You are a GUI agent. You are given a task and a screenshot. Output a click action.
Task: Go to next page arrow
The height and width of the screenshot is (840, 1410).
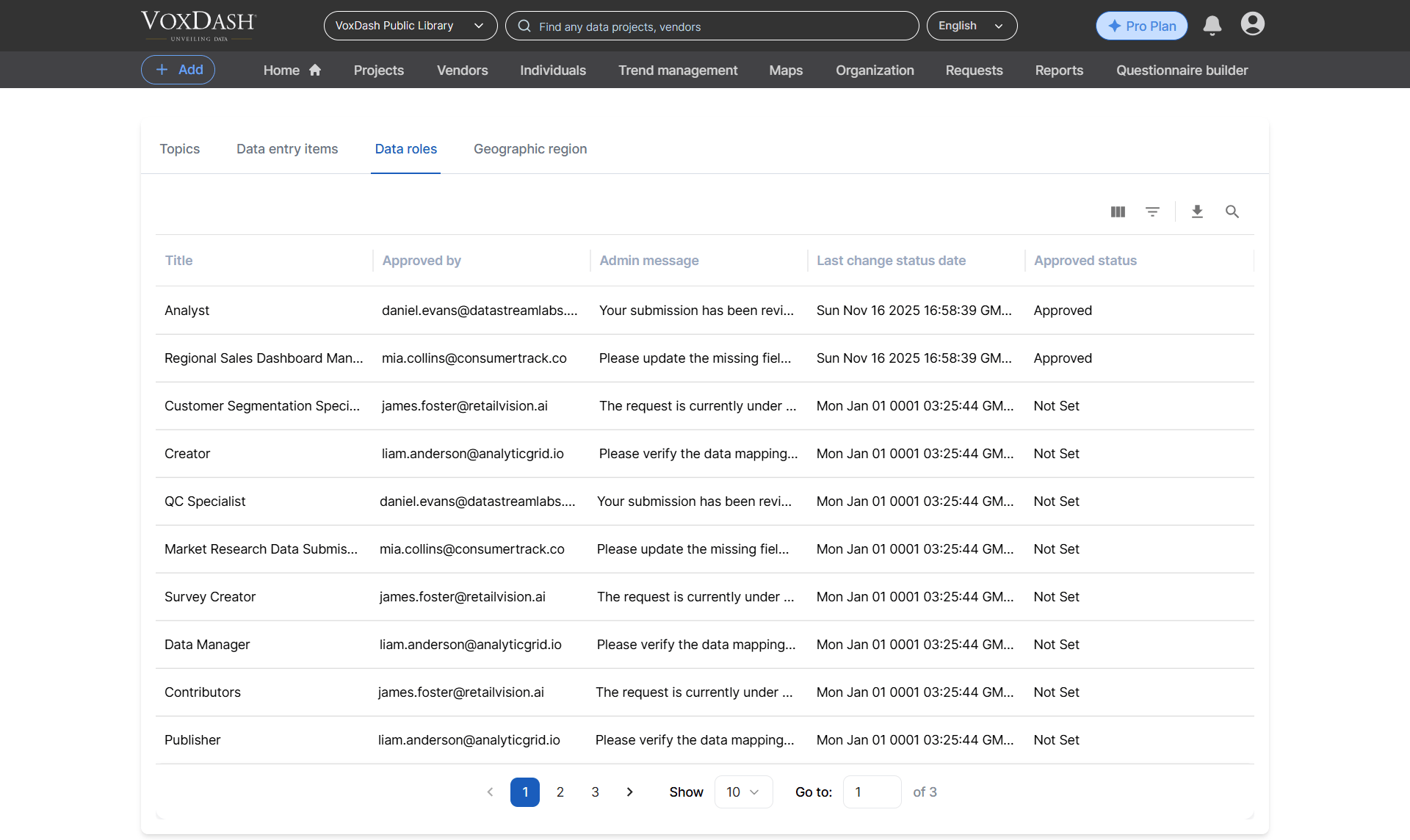coord(629,792)
